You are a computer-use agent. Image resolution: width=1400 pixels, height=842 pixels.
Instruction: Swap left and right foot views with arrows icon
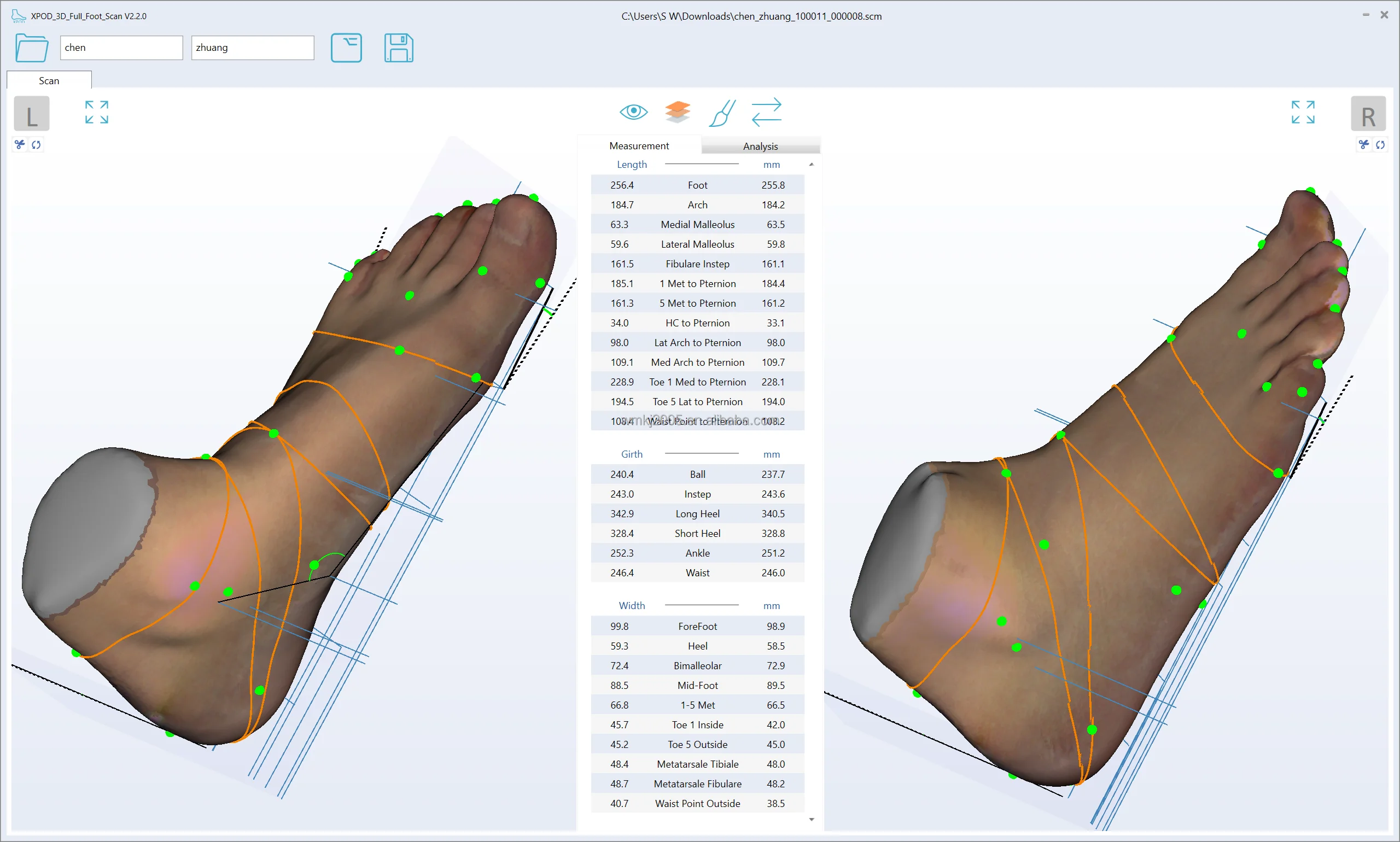click(767, 112)
